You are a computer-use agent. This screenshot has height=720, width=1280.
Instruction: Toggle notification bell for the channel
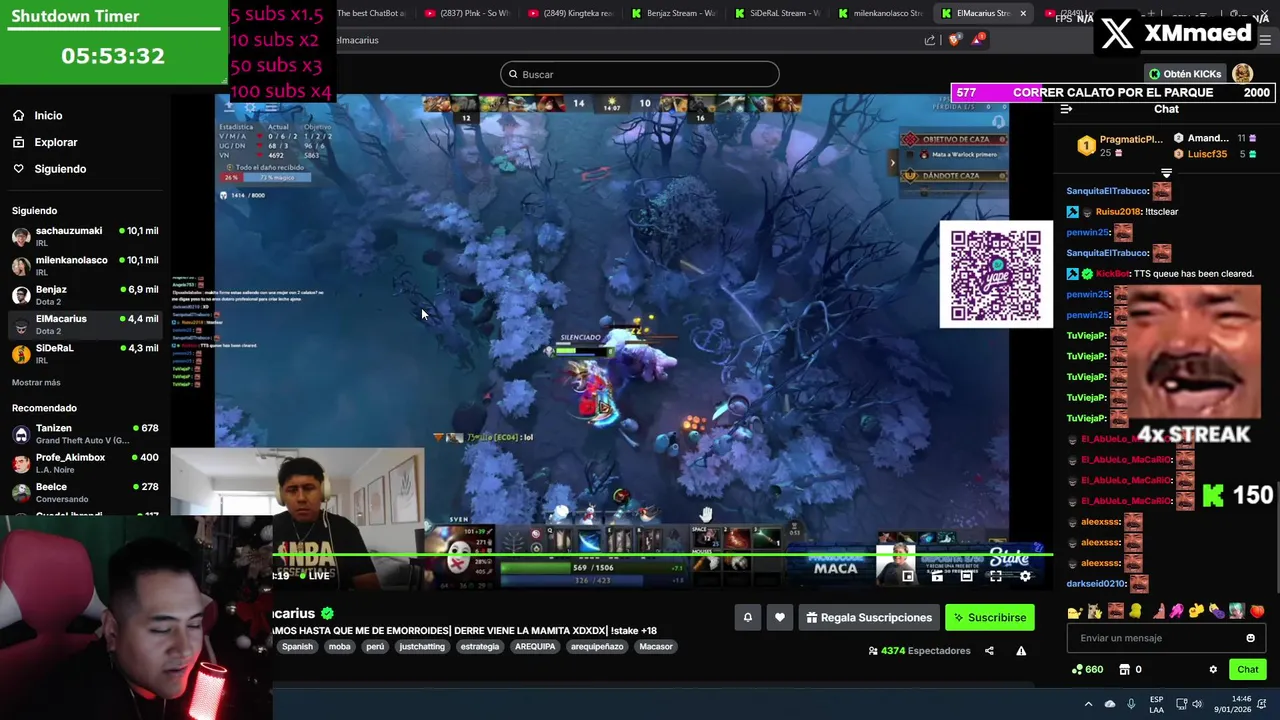[x=747, y=617]
